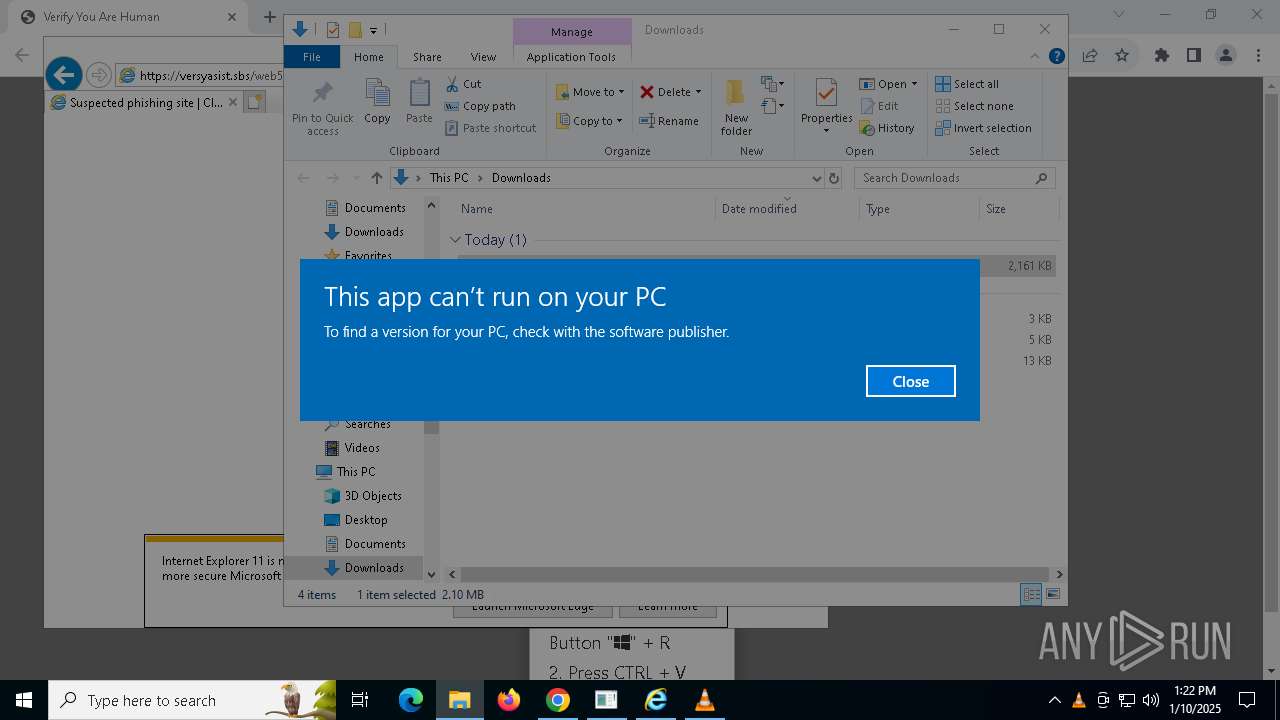Switch to the Share ribbon tab
The image size is (1280, 720).
427,57
